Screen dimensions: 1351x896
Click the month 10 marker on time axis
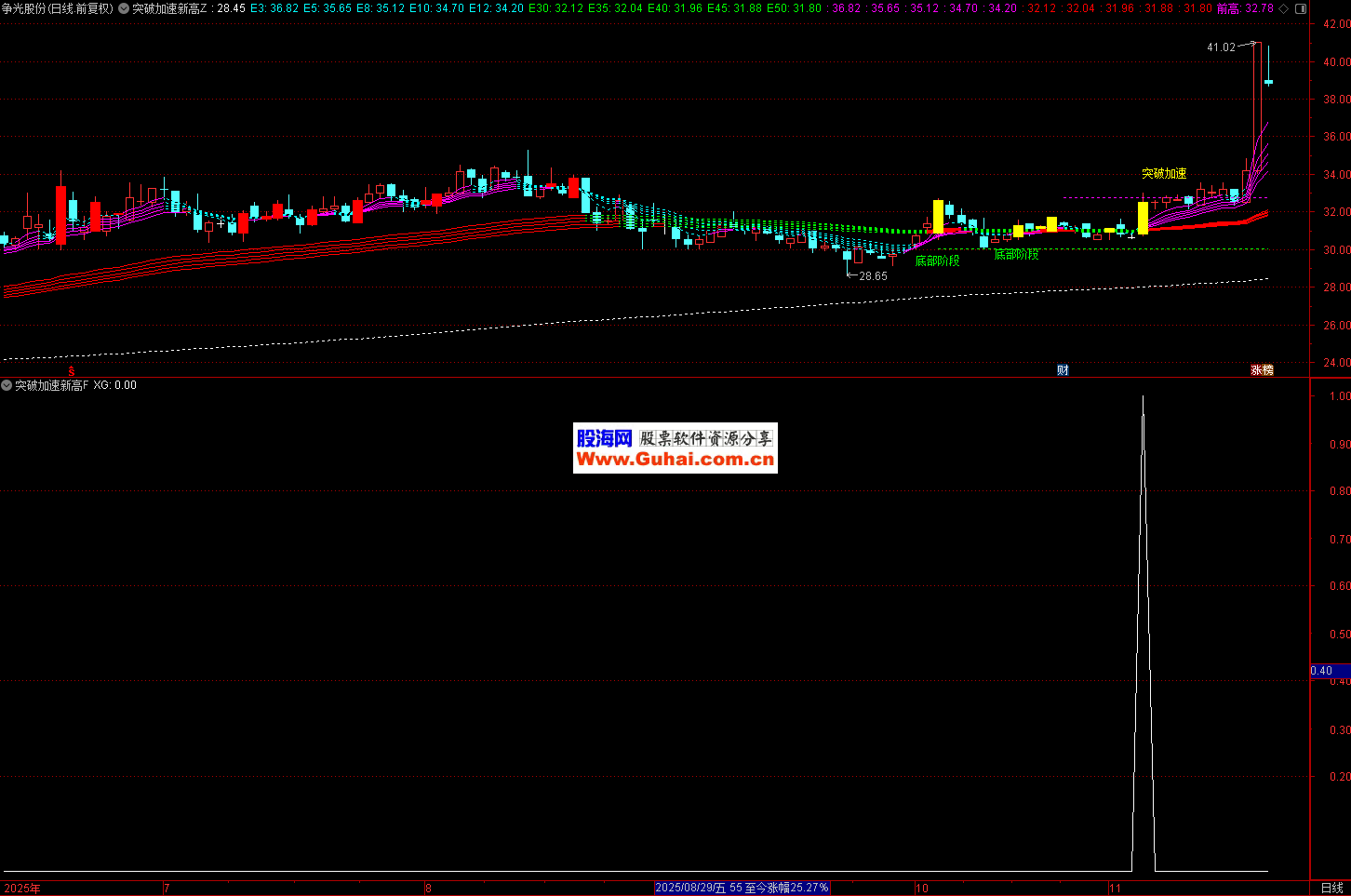922,889
